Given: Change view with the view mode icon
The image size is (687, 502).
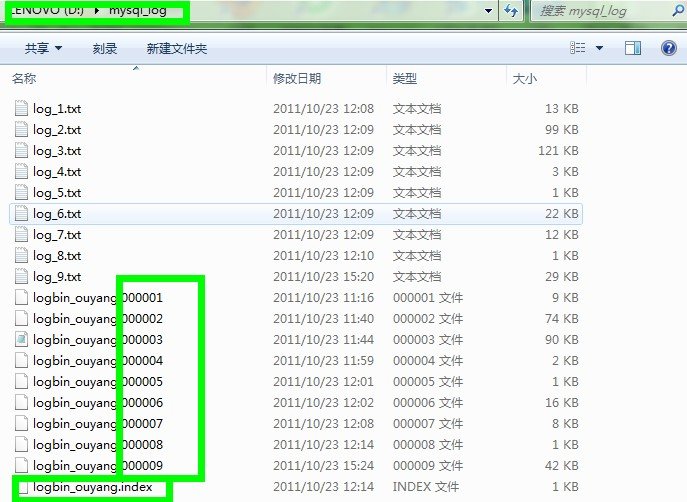Looking at the screenshot, I should [577, 48].
